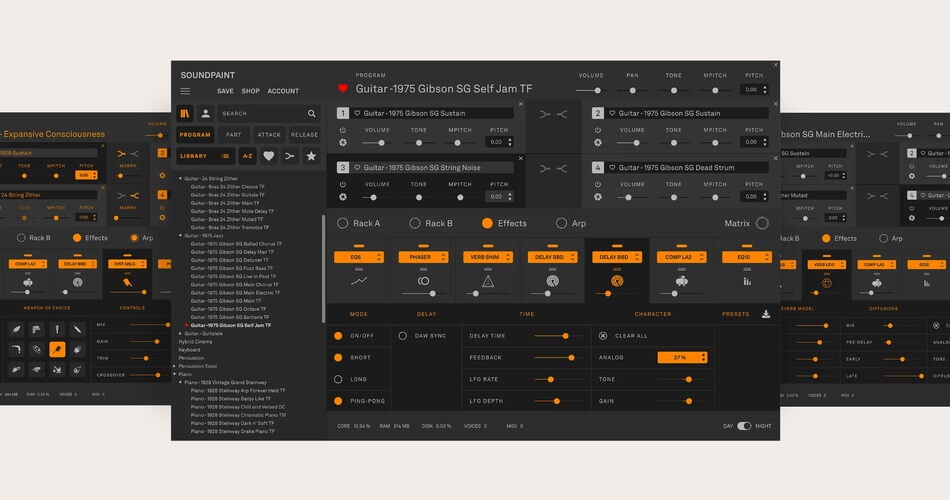
Task: Favorite the Dead Strum part with heart
Action: [x=613, y=168]
